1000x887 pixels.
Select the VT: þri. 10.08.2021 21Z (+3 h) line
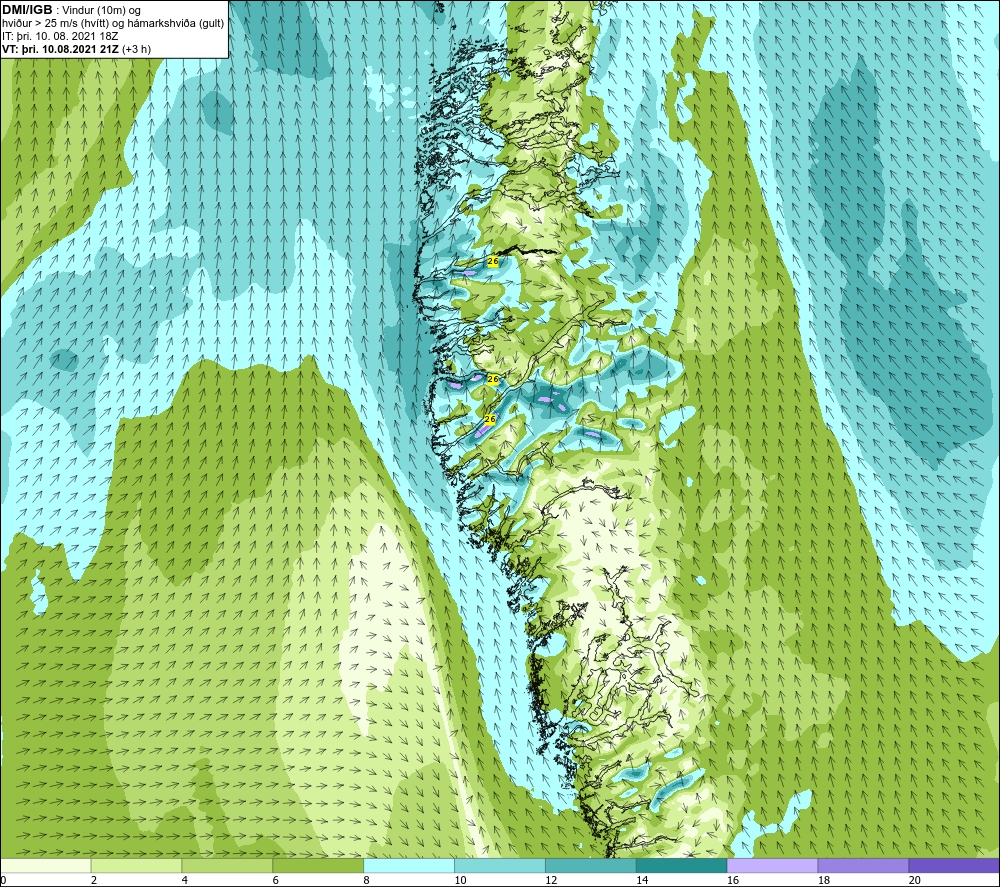[x=77, y=49]
